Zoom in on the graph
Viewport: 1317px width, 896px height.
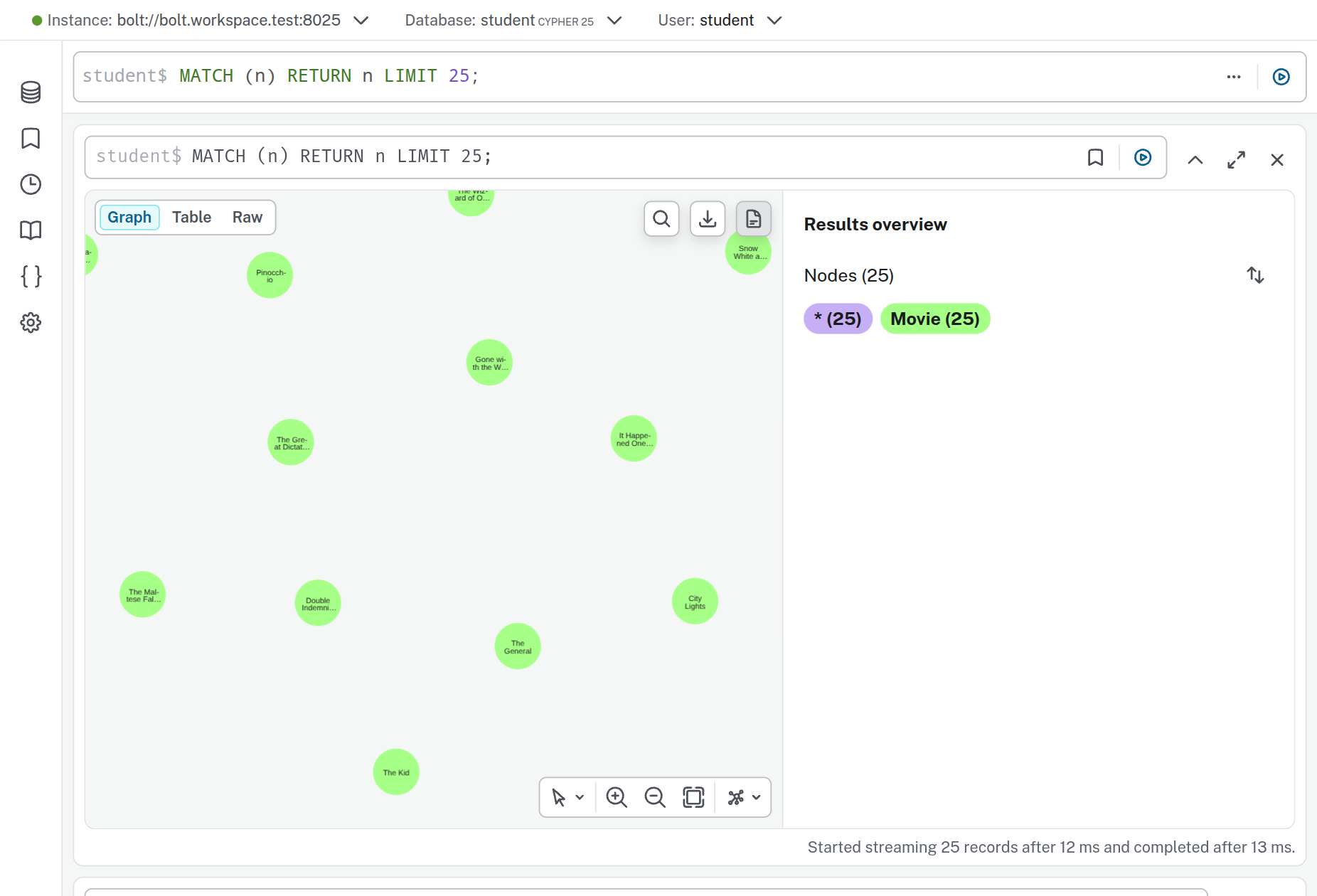(x=616, y=797)
